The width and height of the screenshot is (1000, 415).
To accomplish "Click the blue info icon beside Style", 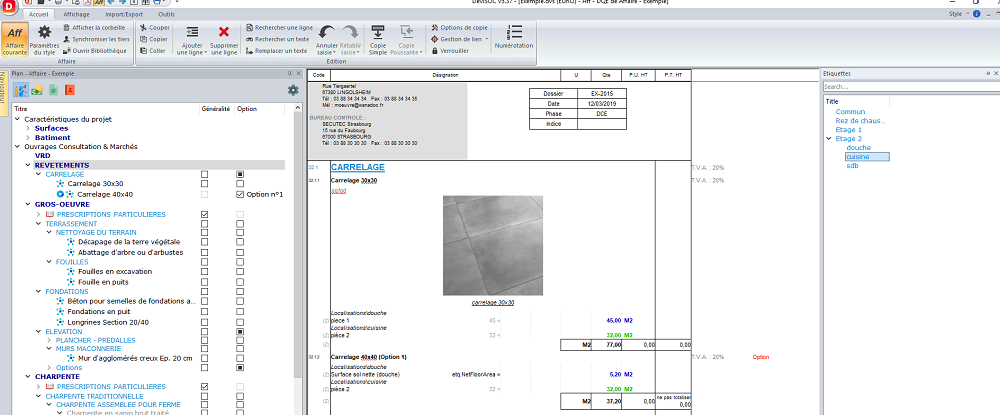I will 976,13.
